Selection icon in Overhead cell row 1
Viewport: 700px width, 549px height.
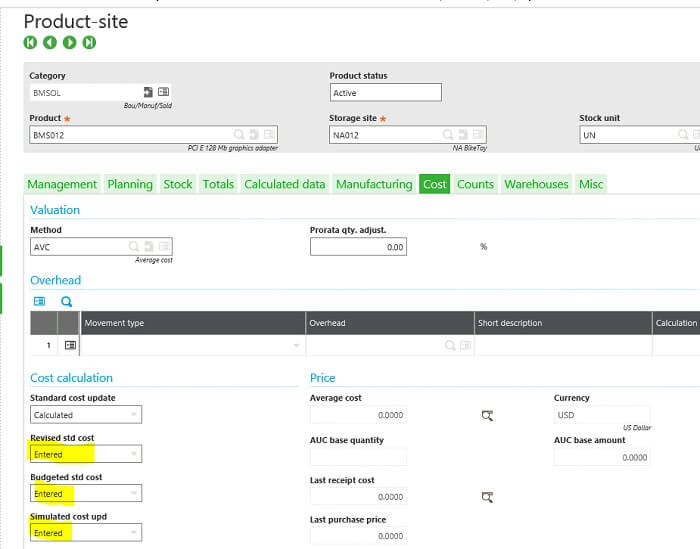466,345
